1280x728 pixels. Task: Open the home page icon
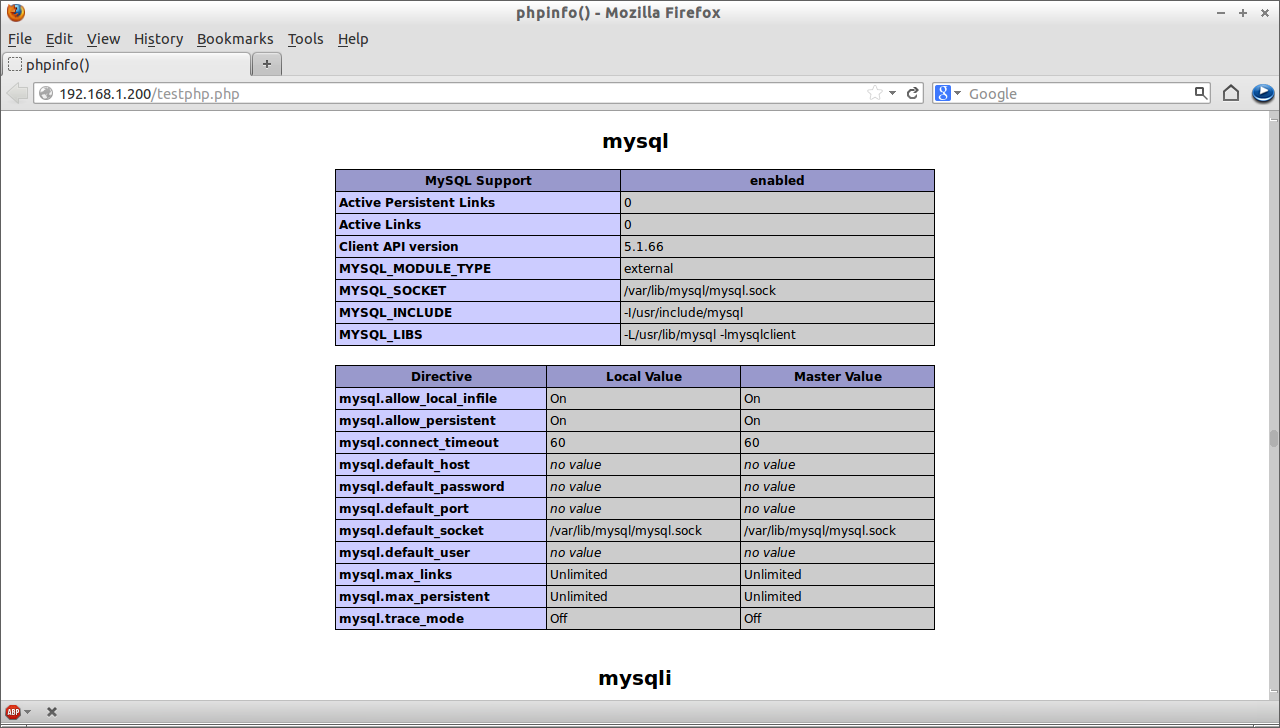(x=1231, y=93)
